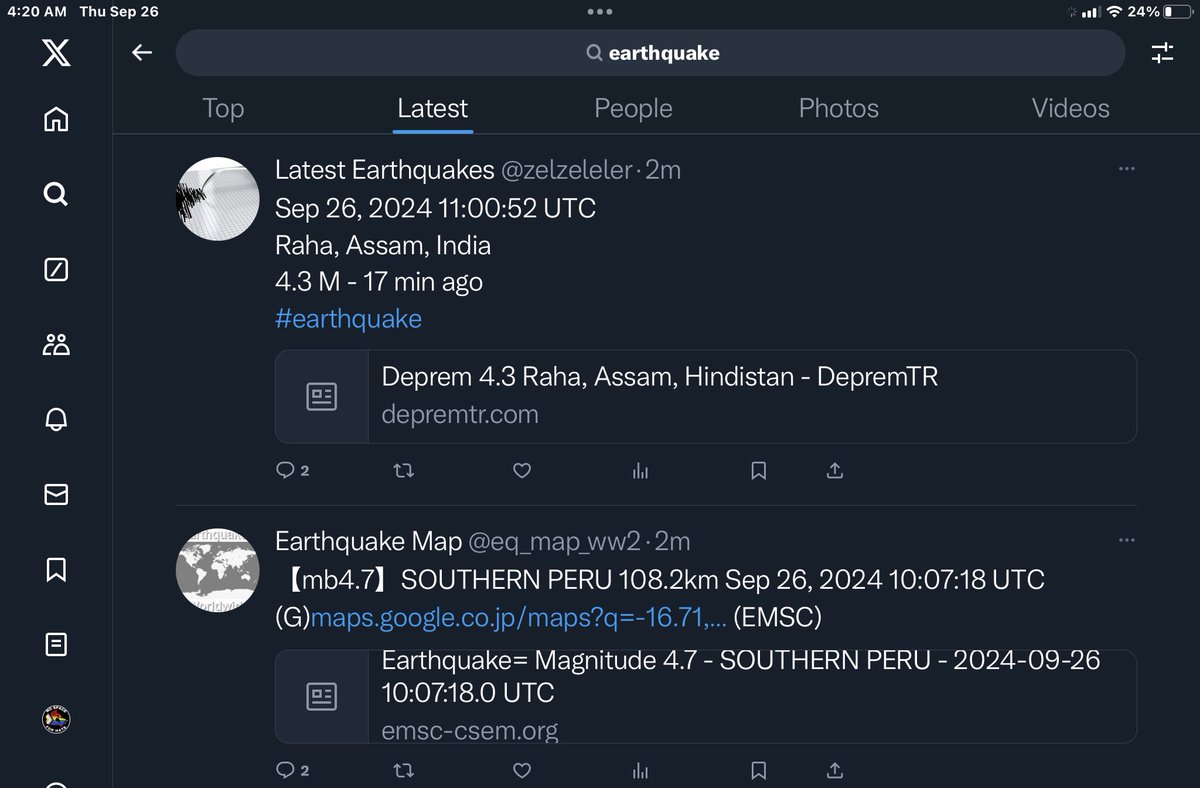Open Messages envelope icon
Image resolution: width=1200 pixels, height=788 pixels.
[x=56, y=494]
